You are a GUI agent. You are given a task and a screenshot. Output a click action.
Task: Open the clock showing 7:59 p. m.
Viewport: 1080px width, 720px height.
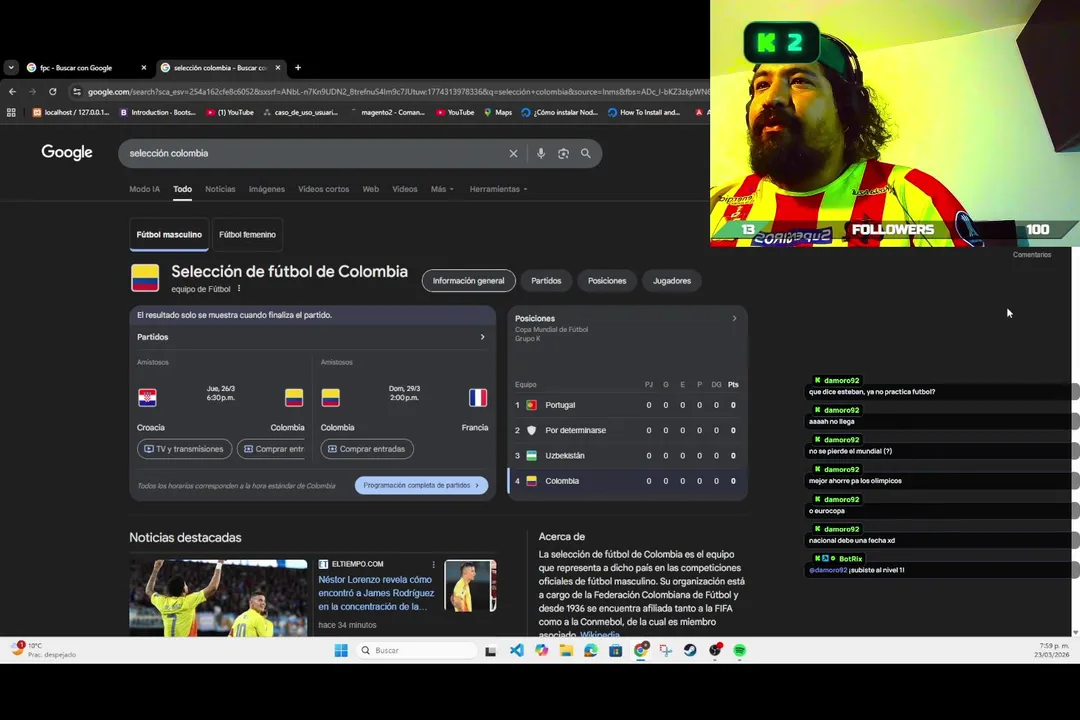click(1051, 650)
